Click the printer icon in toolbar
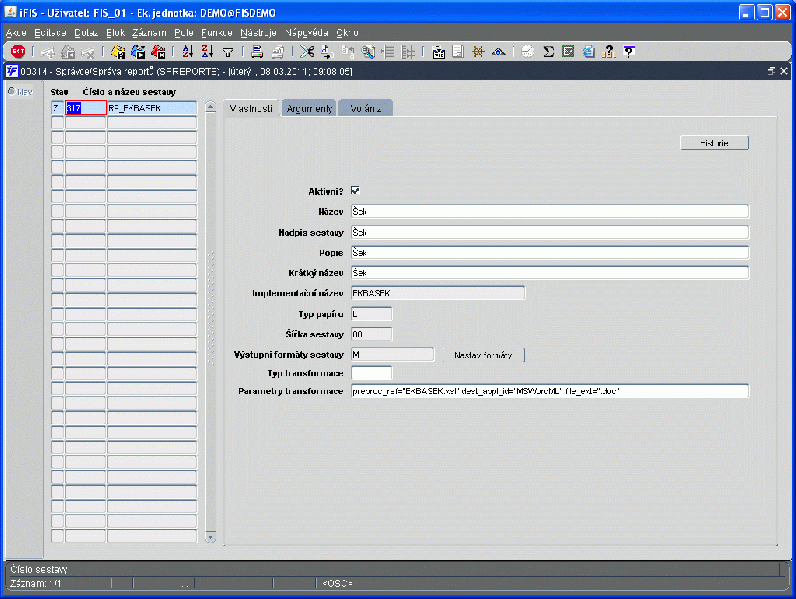 pos(257,51)
